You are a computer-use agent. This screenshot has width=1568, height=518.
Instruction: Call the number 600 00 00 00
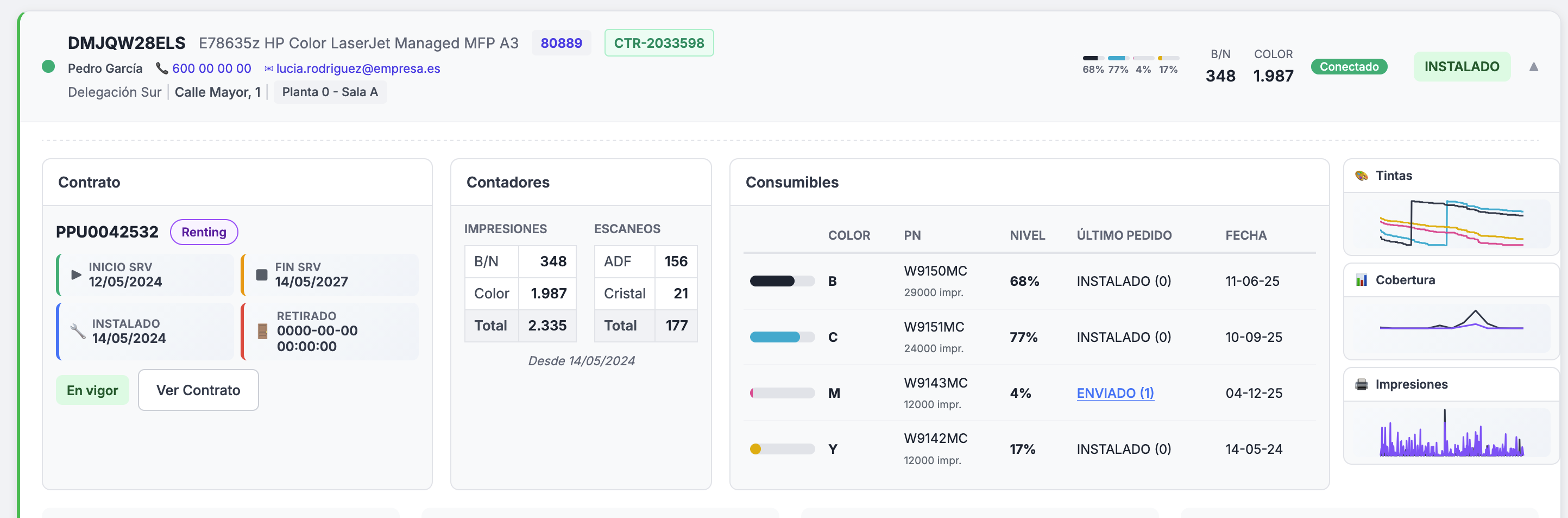[x=211, y=68]
